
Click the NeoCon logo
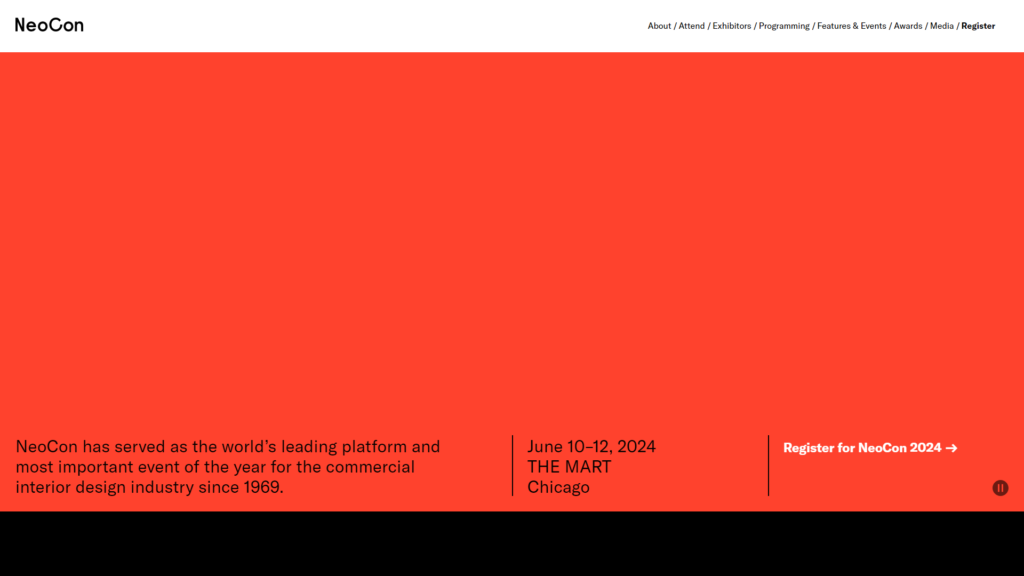coord(49,25)
